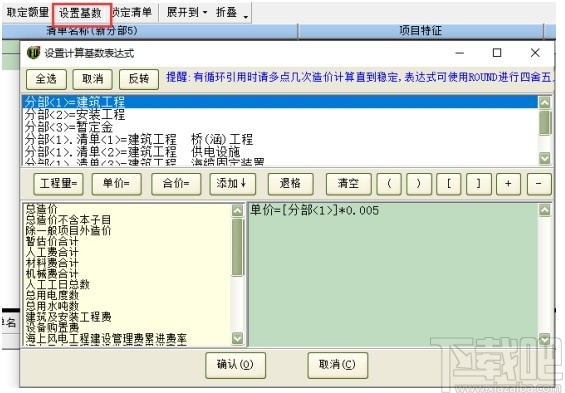Viewport: 565px width, 393px height.
Task: Click the 清空 clear button
Action: tap(348, 184)
